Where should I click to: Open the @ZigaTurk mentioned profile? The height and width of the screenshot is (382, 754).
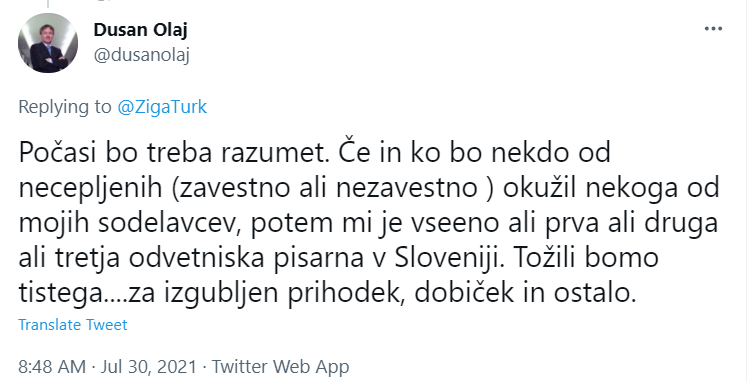click(162, 107)
